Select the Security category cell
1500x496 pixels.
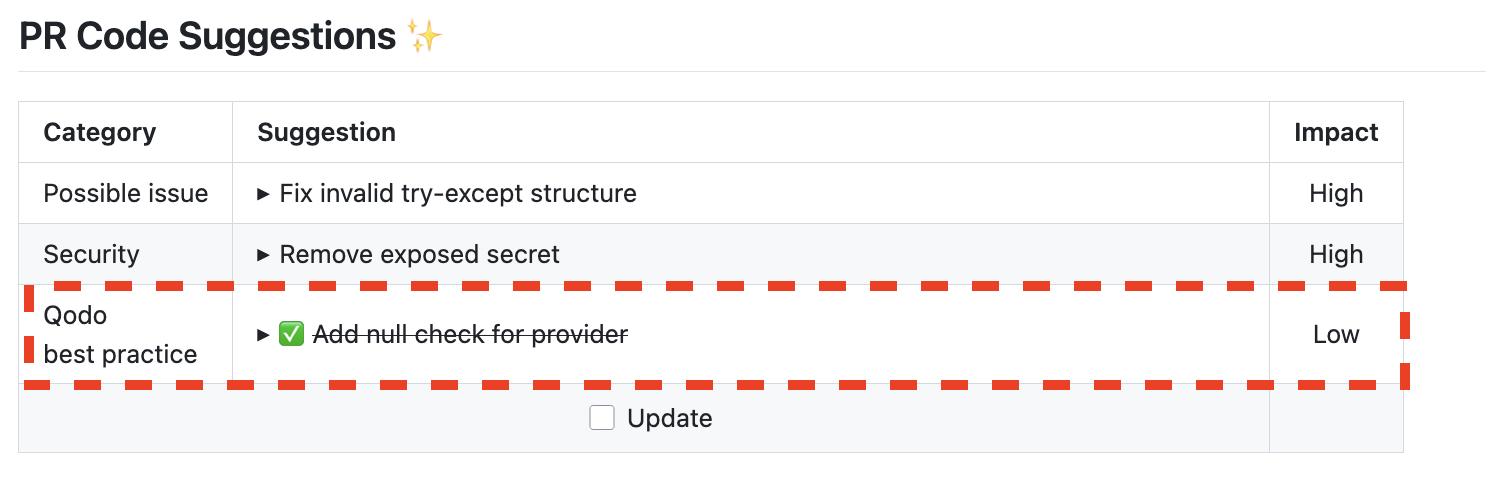pos(91,255)
